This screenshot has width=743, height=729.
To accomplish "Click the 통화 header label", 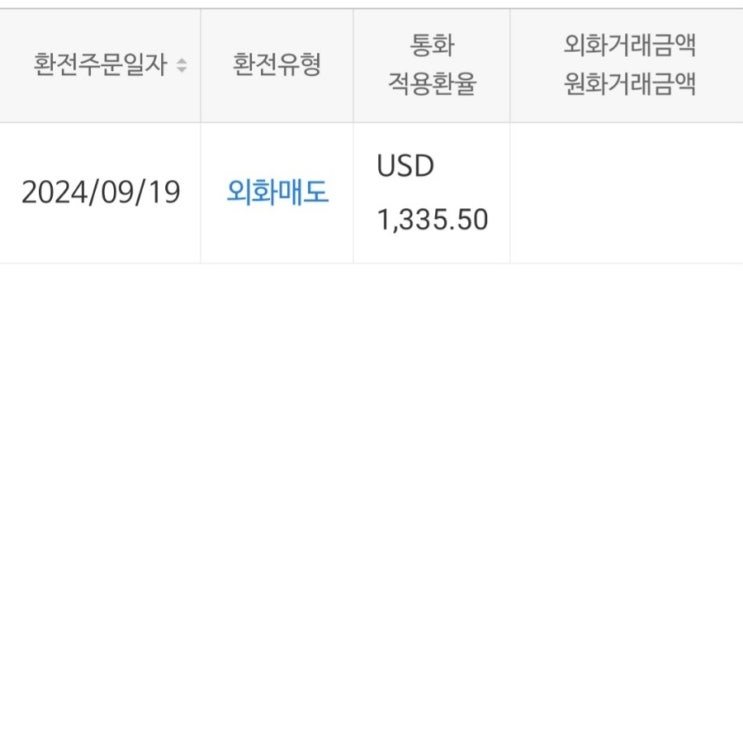I will (431, 46).
